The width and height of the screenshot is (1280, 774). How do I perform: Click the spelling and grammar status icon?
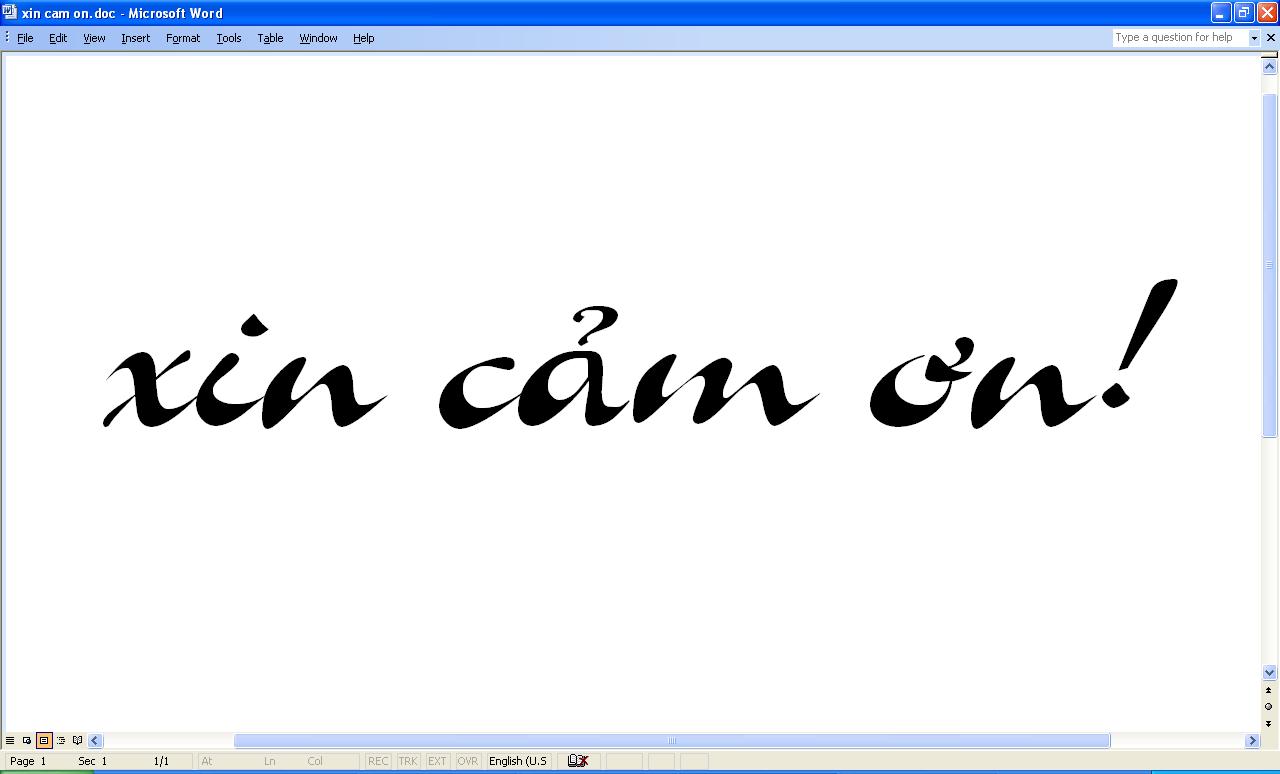coord(577,761)
